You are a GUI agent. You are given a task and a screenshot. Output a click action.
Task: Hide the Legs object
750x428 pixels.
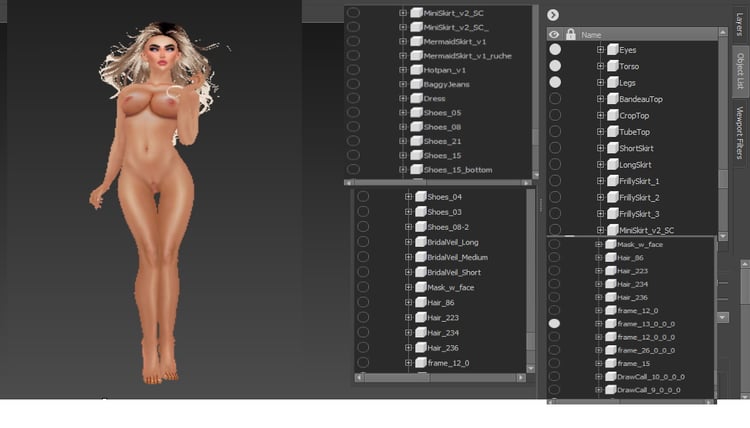coord(555,82)
